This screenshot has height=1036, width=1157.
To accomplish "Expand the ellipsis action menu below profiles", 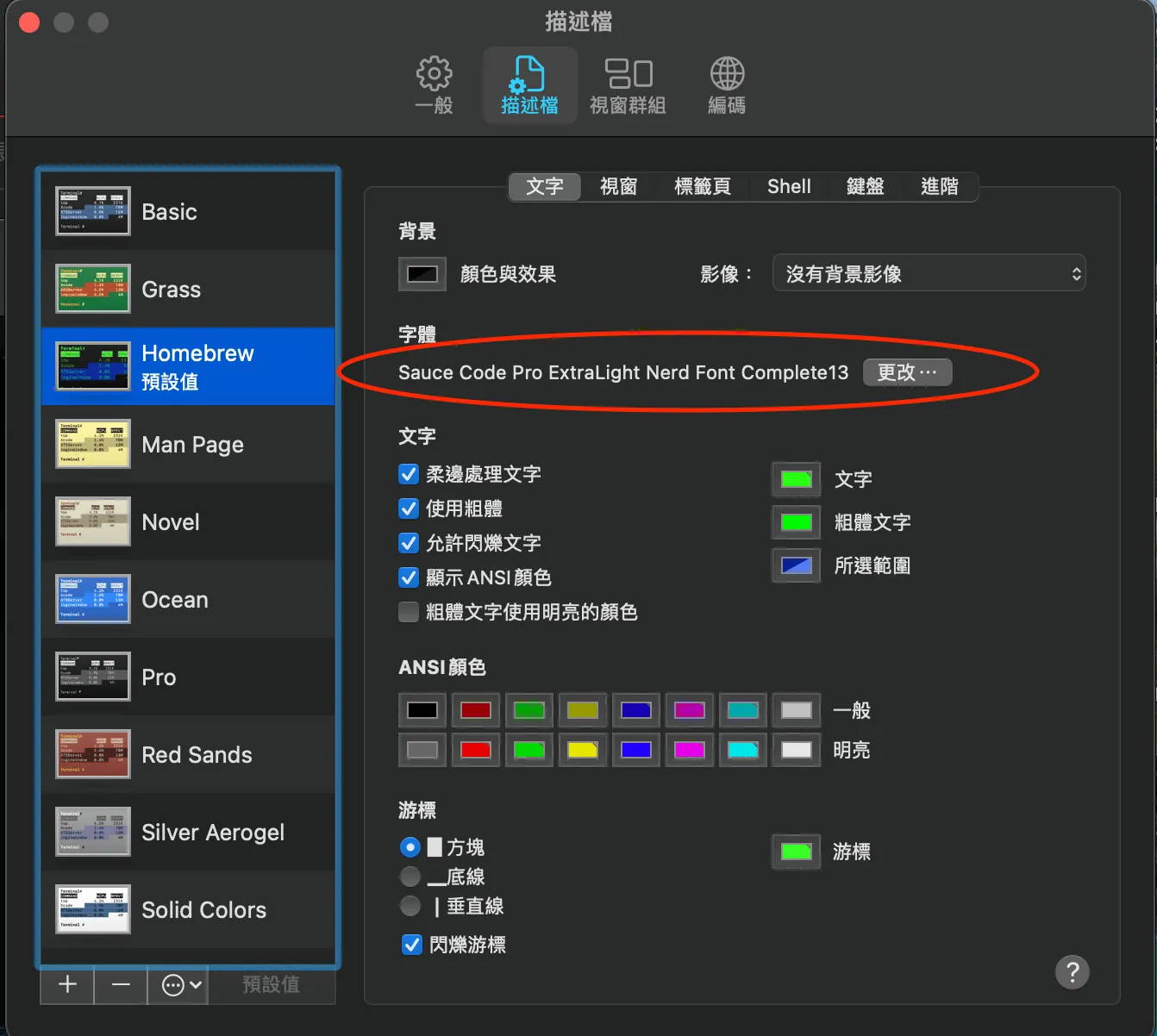I will [182, 984].
